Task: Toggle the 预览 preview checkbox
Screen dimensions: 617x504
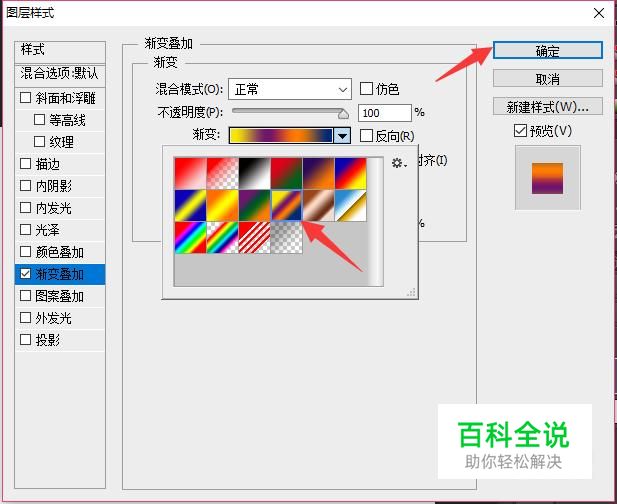Action: 520,131
